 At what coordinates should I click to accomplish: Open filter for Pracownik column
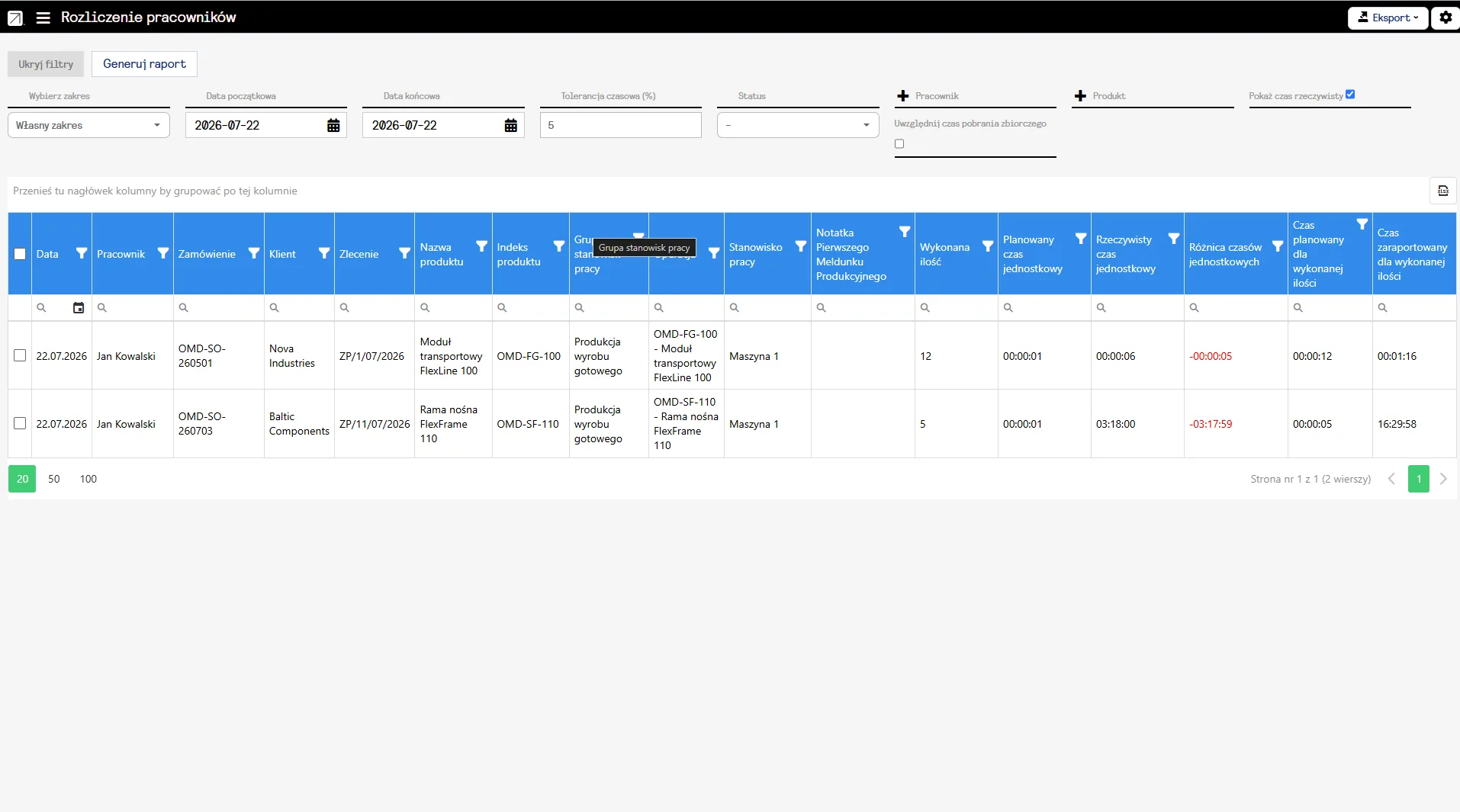163,253
